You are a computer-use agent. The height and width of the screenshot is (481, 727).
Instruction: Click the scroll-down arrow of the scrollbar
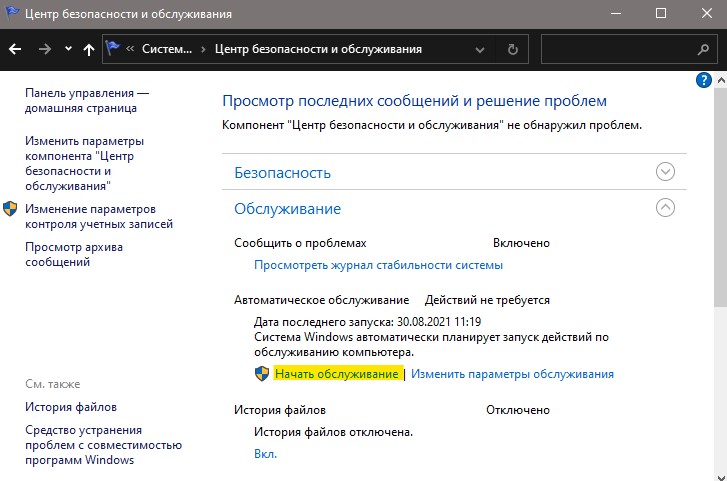(x=721, y=477)
